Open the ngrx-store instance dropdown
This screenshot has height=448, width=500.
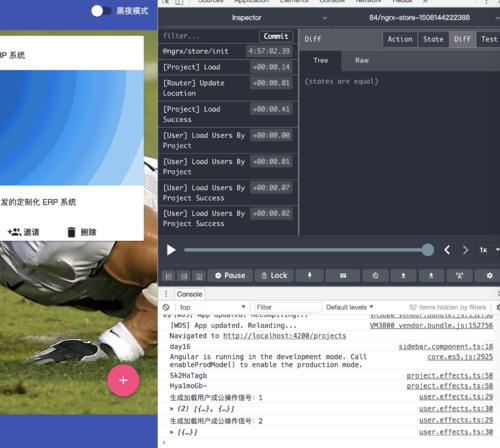click(x=419, y=18)
